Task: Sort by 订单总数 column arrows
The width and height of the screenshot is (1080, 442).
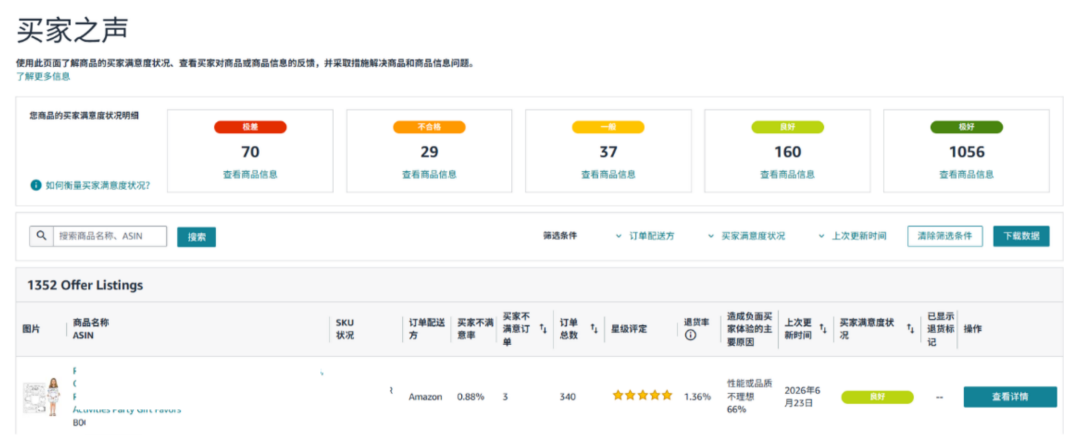Action: 594,329
